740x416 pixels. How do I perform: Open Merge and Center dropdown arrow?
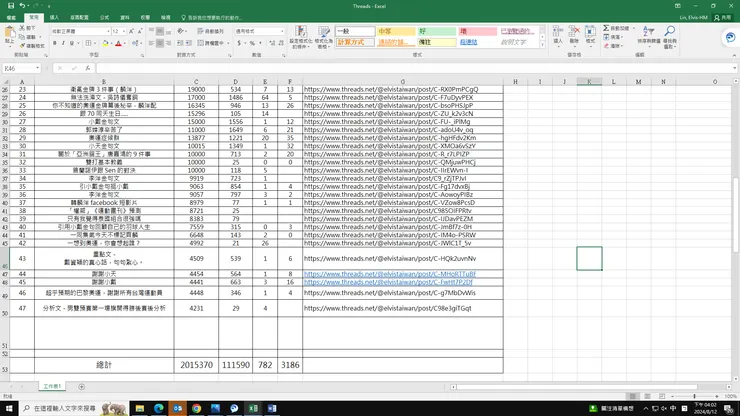[x=228, y=43]
